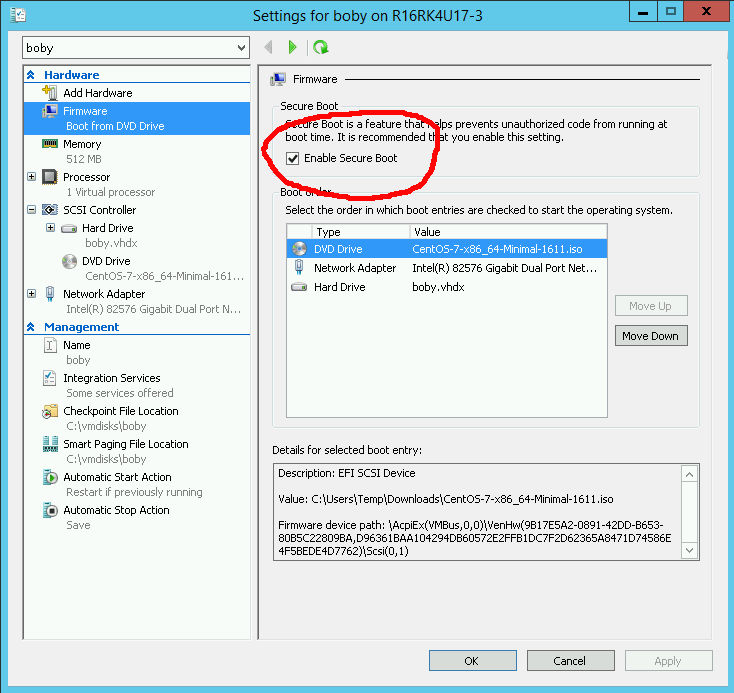Screen dimensions: 734x693
Task: Click the green refresh icon in toolbar
Action: (321, 47)
